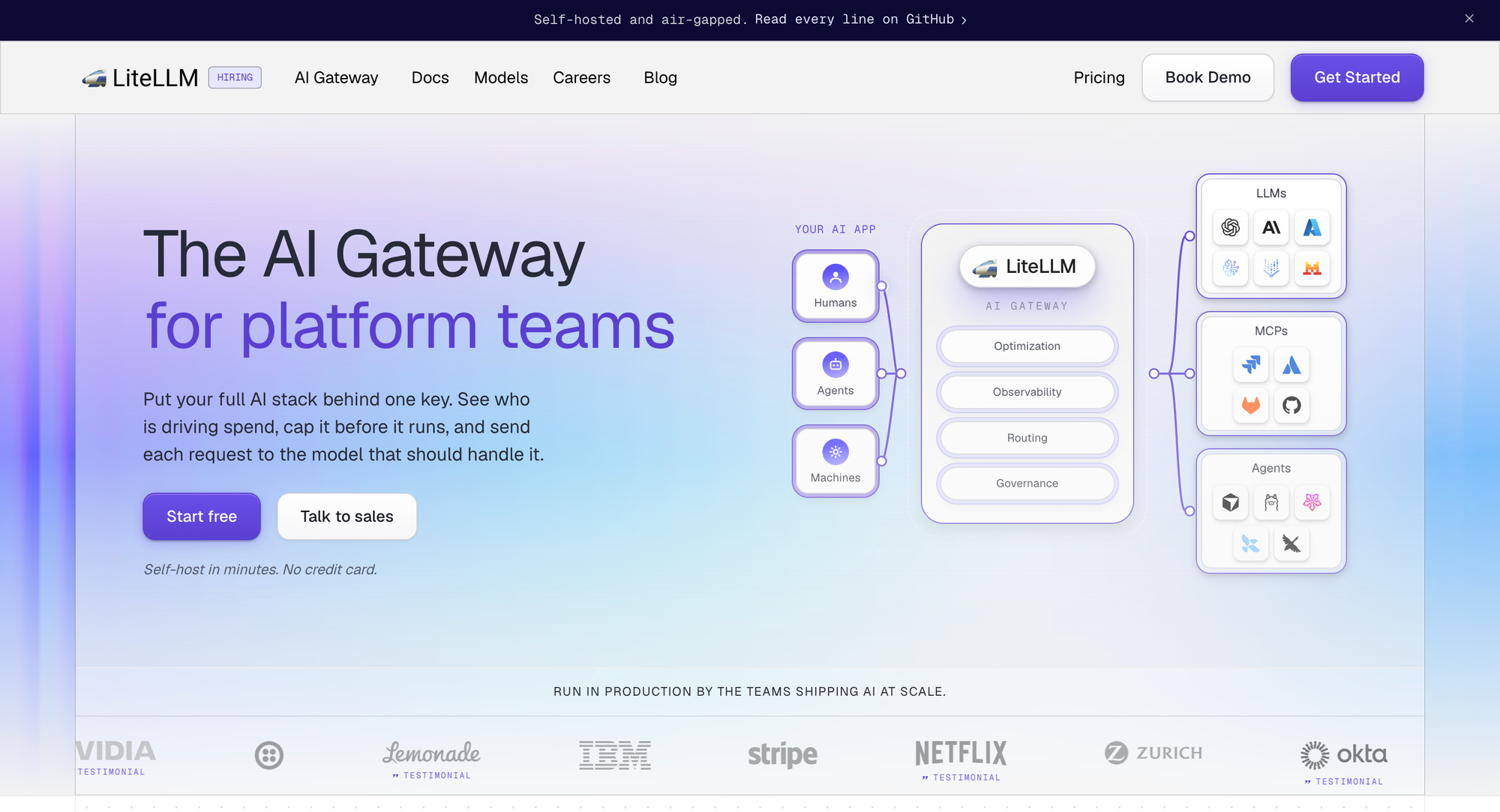The image size is (1500, 812).
Task: Click the dark cube icon in the Agents card
Action: 1231,502
